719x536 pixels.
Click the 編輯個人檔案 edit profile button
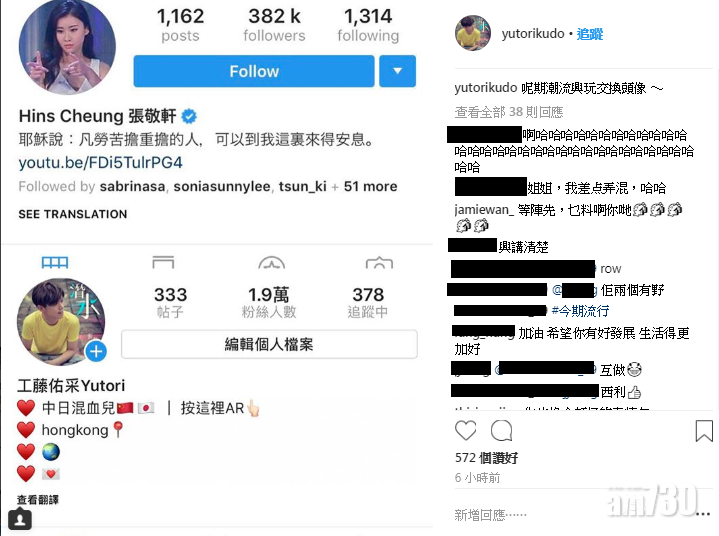coord(269,344)
